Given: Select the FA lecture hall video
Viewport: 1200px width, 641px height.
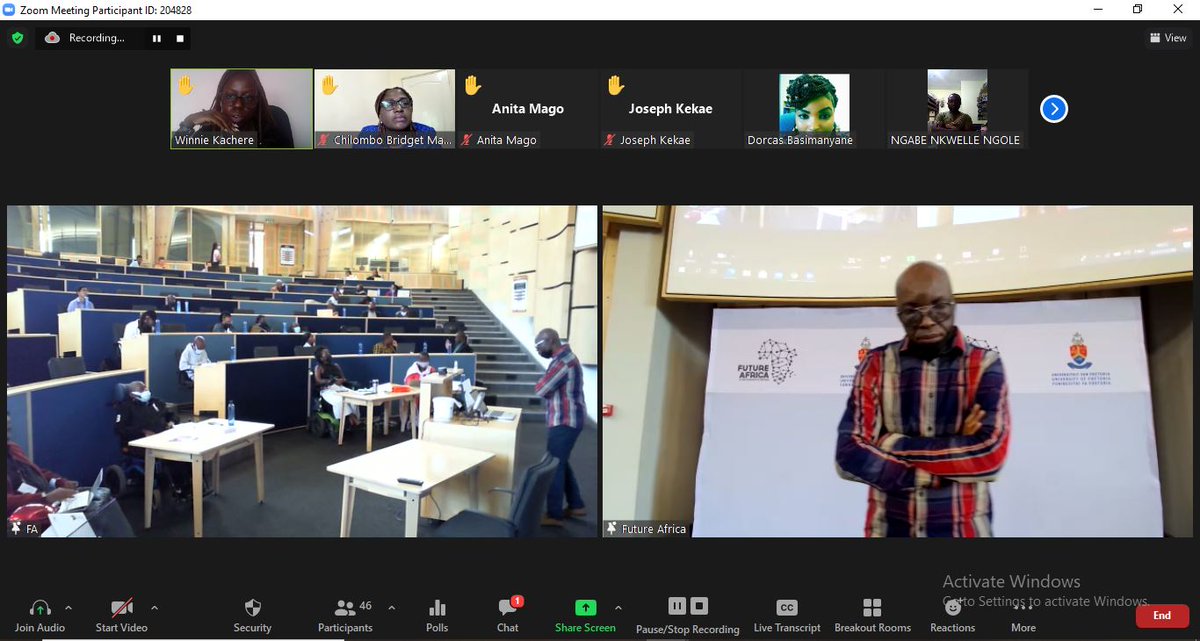Looking at the screenshot, I should point(302,371).
